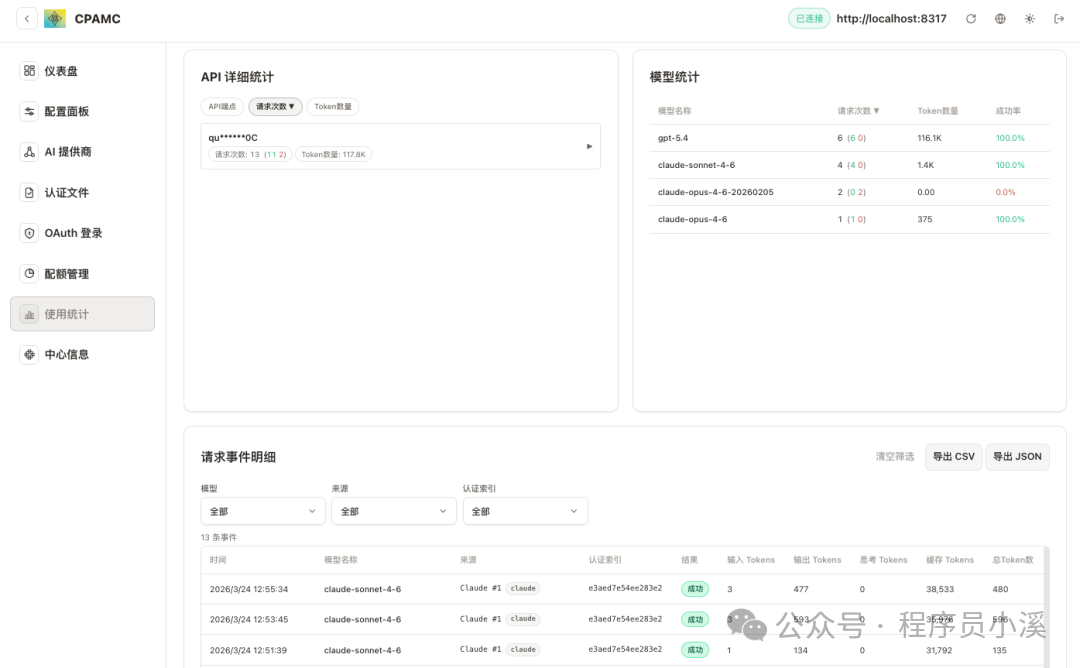The height and width of the screenshot is (668, 1080).
Task: Open the 来源 filter dropdown
Action: (393, 511)
